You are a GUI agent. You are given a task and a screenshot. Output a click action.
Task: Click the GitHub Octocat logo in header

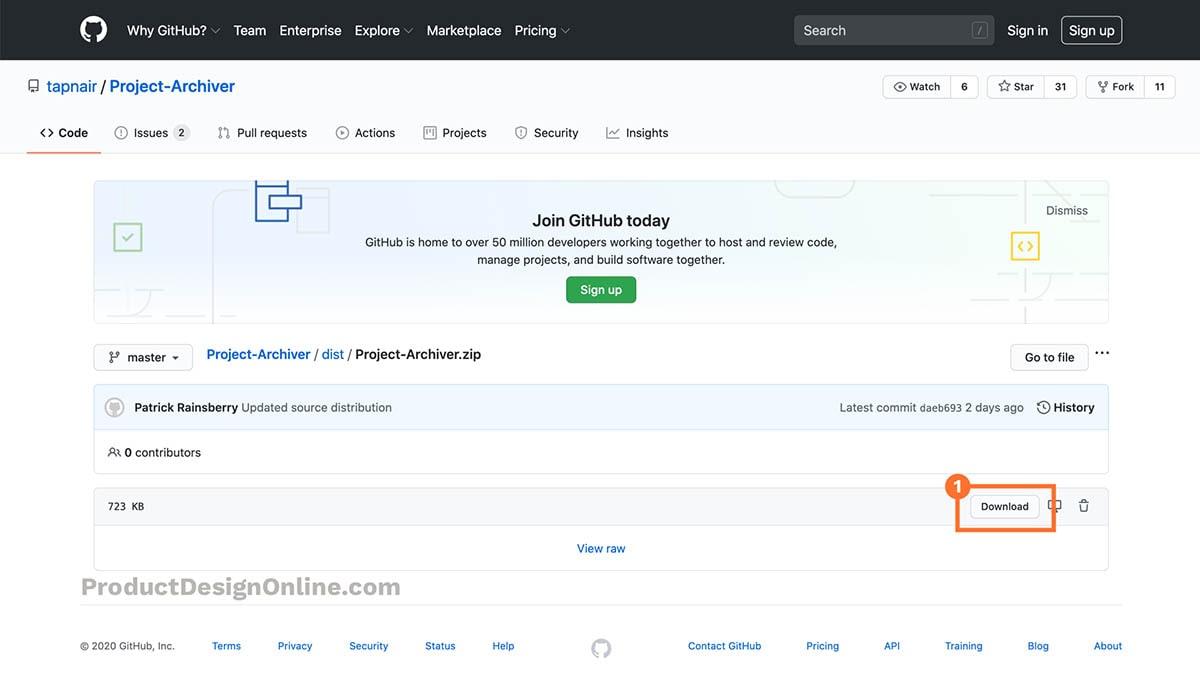(93, 30)
